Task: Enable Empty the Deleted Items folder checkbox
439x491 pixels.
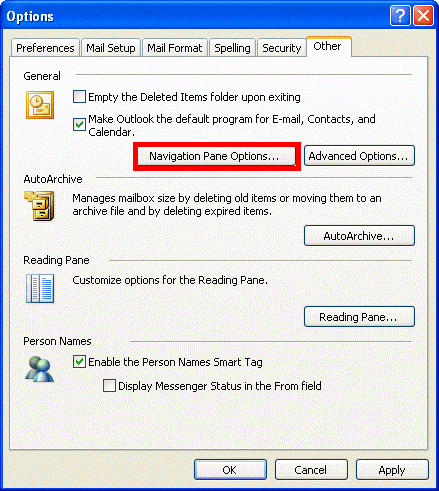Action: coord(79,97)
